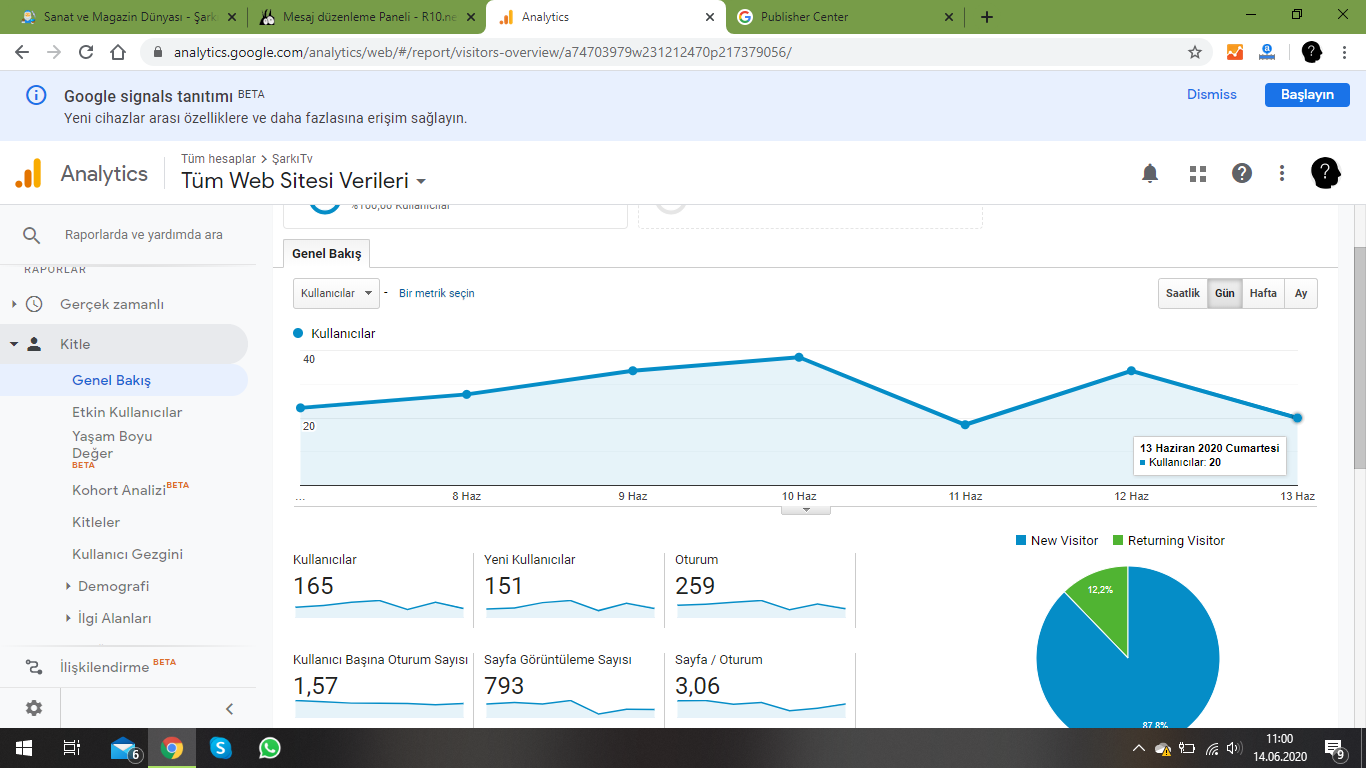This screenshot has height=768, width=1366.
Task: Open WhatsApp from the taskbar
Action: click(270, 748)
